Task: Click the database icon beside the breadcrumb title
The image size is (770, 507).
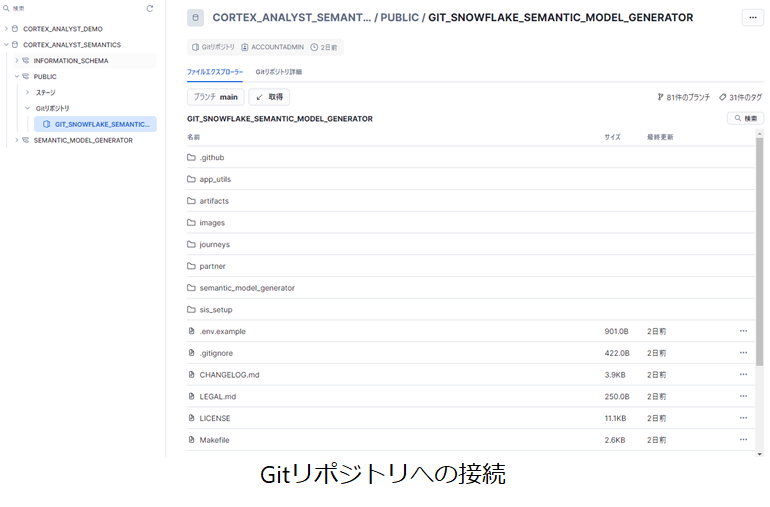Action: [195, 18]
